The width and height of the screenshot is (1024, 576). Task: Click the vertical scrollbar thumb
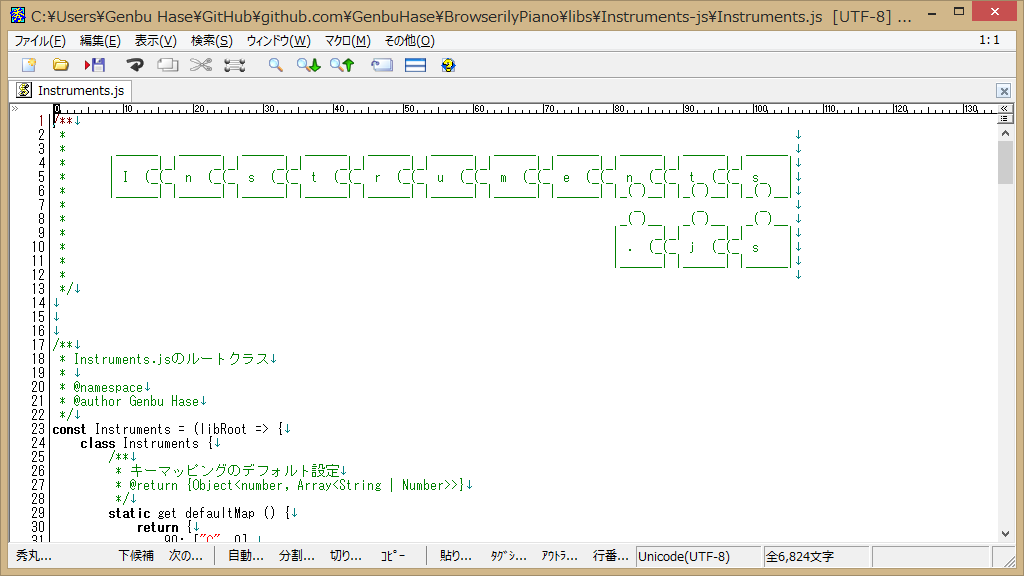pyautogui.click(x=1005, y=162)
